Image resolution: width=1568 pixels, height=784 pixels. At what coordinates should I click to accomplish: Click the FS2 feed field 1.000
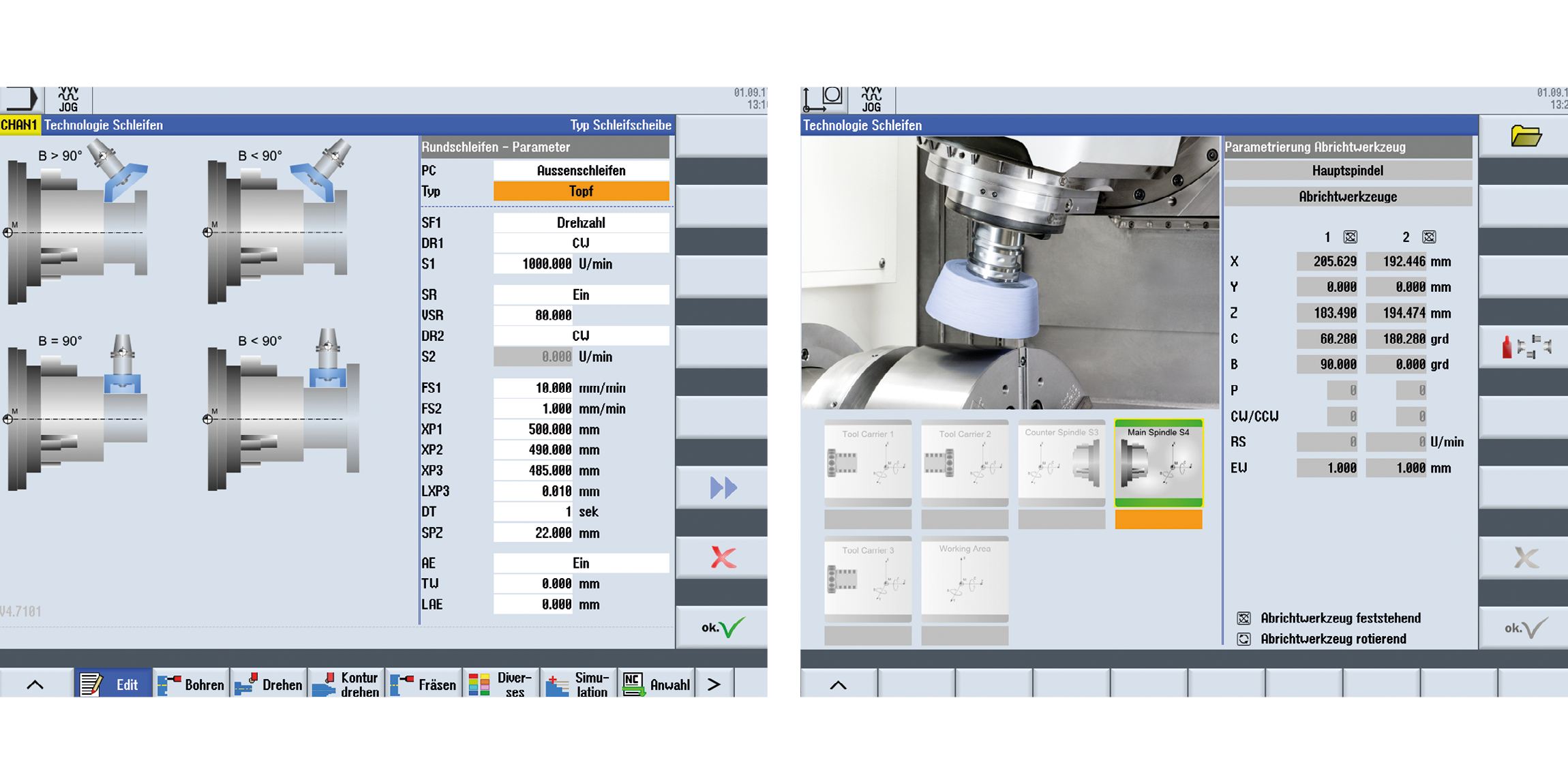click(533, 408)
